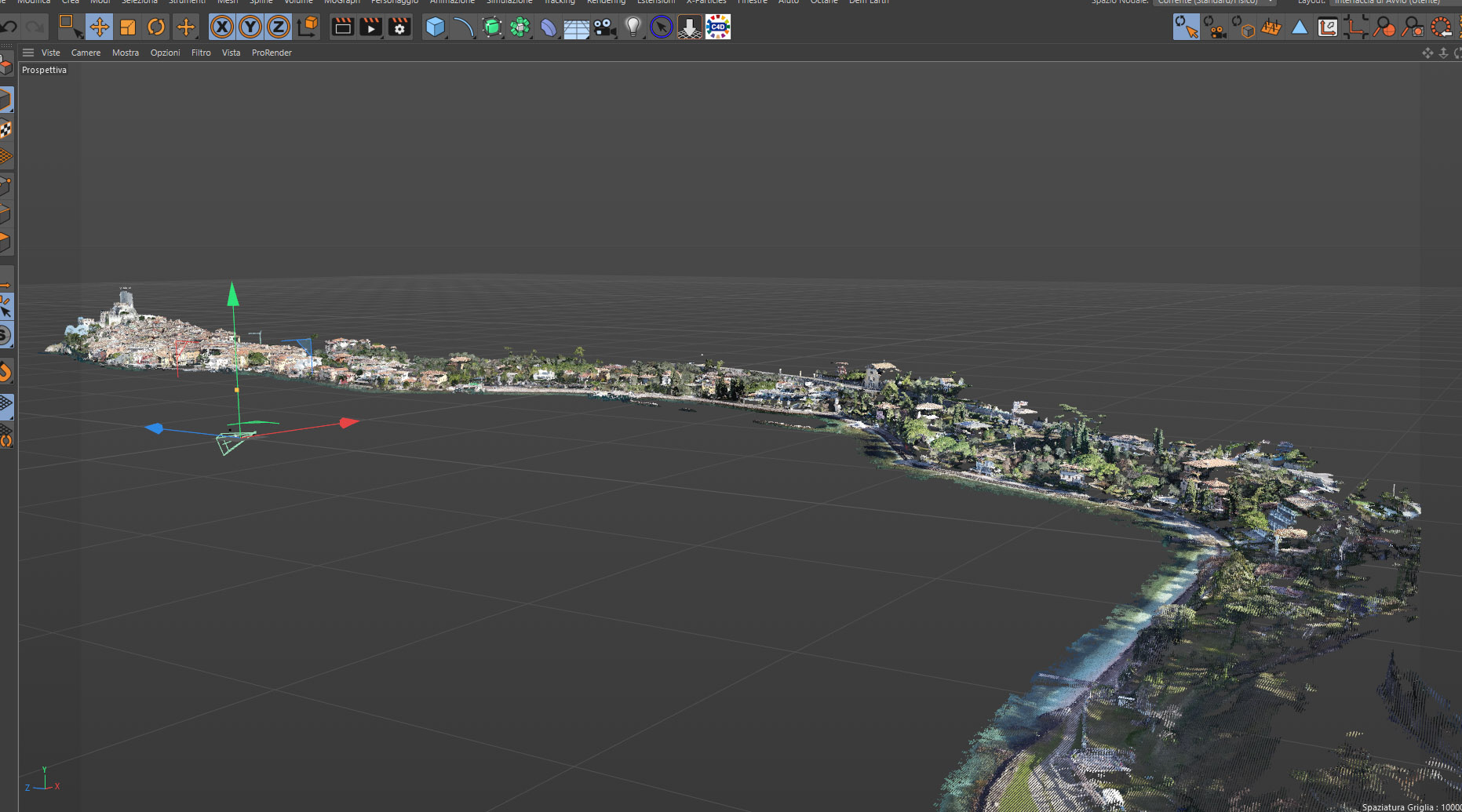The height and width of the screenshot is (812, 1462).
Task: Open the Spazio Nodale dropdown
Action: point(1215,2)
